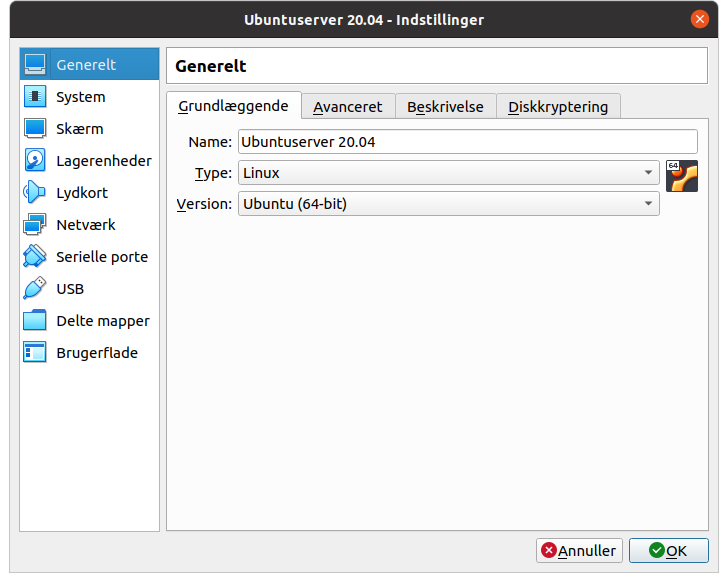The image size is (728, 582).
Task: Open Lydkort audio speaker icon
Action: (35, 192)
